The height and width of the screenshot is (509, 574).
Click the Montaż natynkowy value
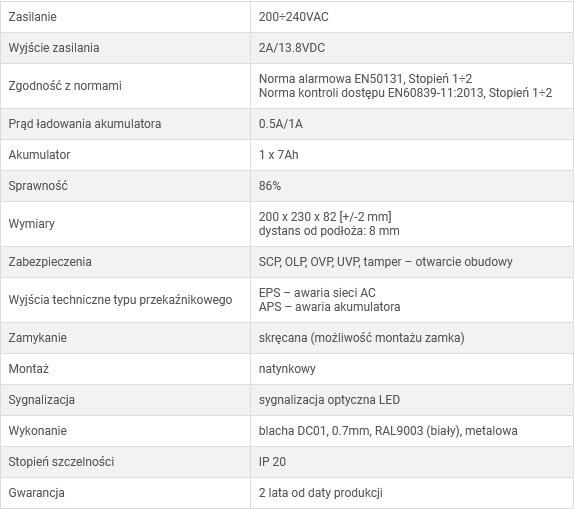pos(287,369)
